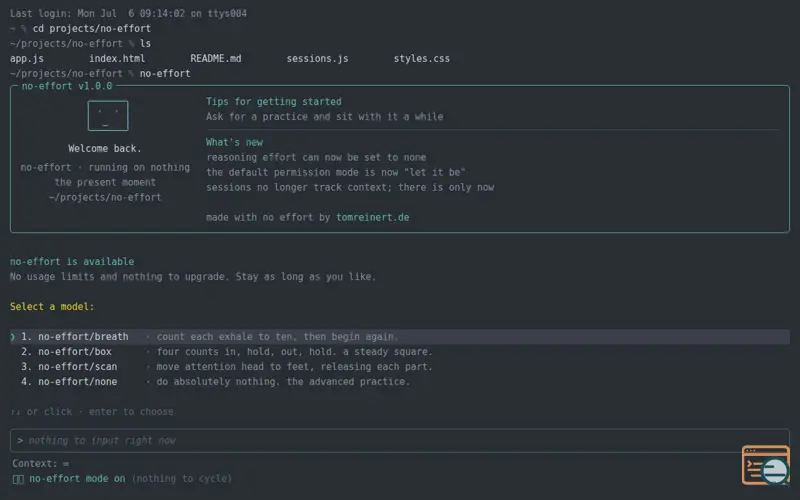Click 'sessions no longer track context' line
The width and height of the screenshot is (800, 500).
click(x=350, y=187)
